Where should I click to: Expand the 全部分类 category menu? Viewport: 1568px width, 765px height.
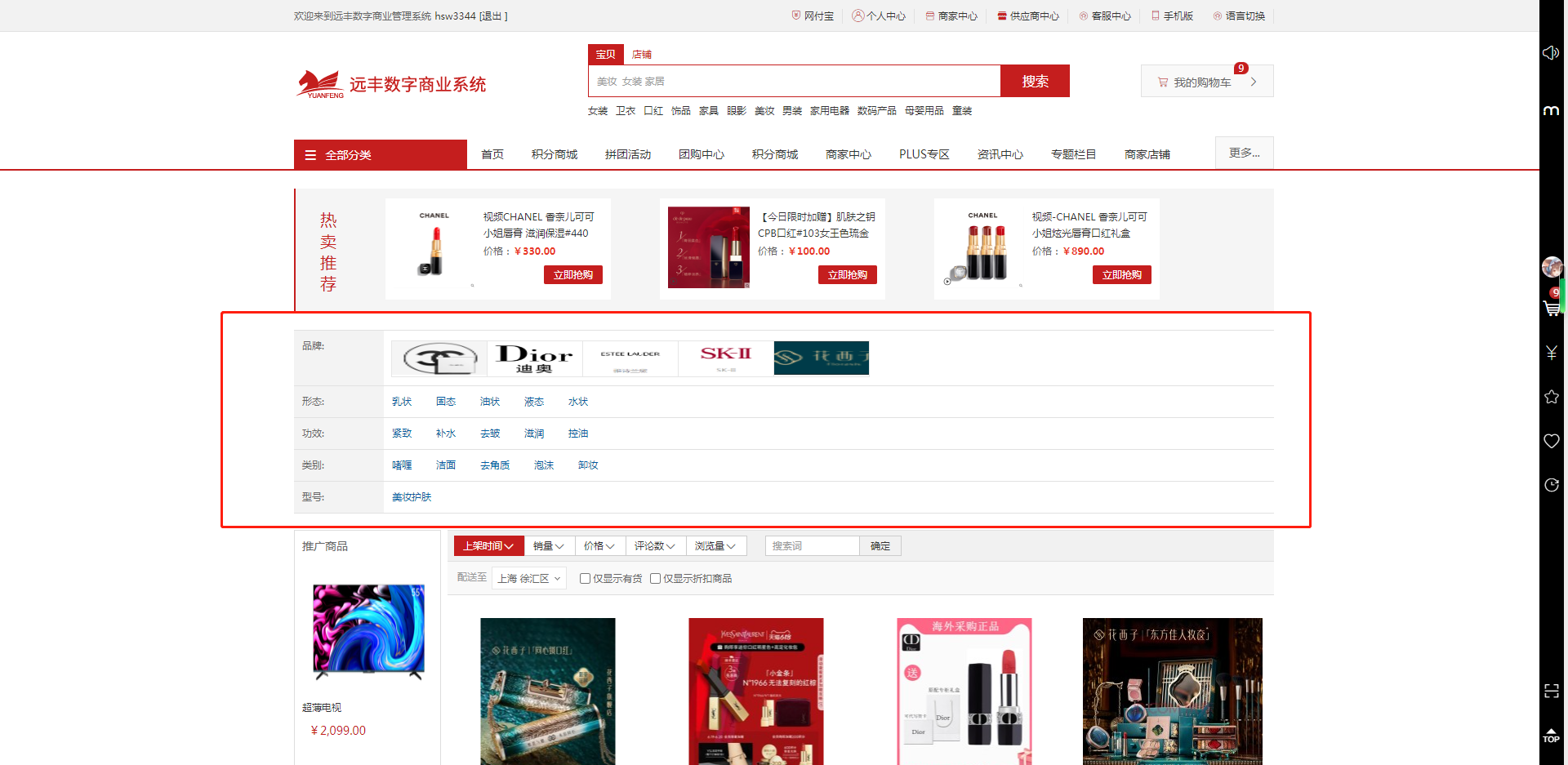pyautogui.click(x=381, y=154)
